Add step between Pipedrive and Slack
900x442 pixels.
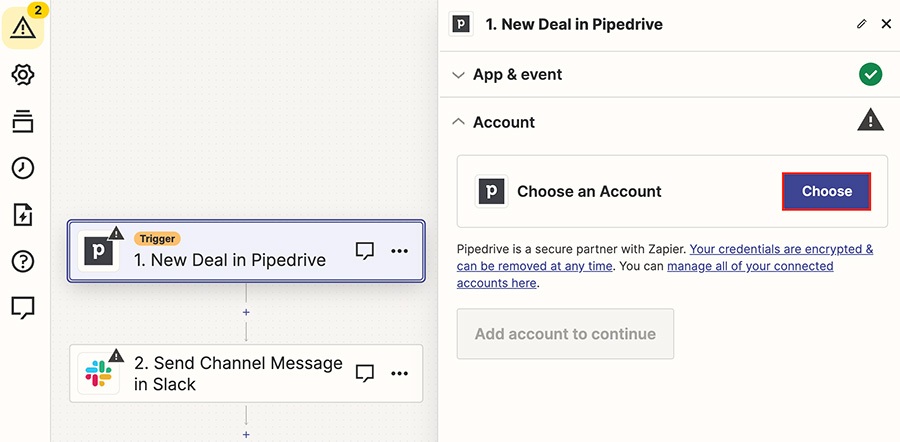click(246, 312)
